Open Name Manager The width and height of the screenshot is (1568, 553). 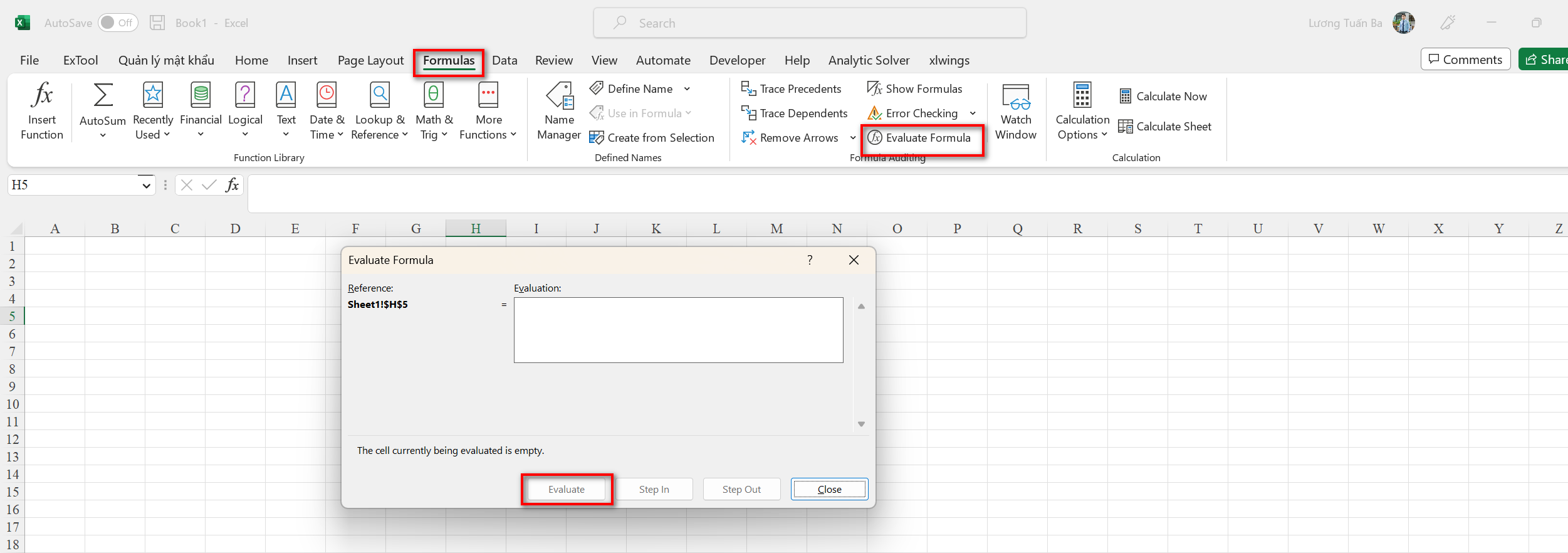[559, 111]
